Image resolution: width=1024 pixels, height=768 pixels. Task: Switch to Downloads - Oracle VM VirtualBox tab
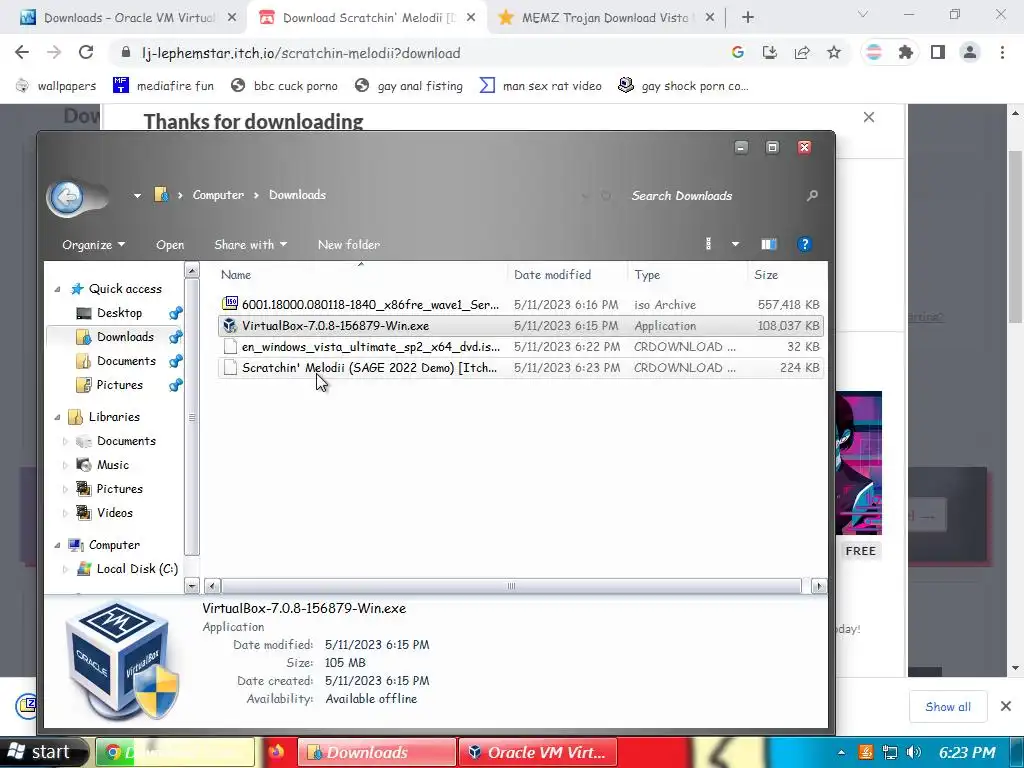point(128,18)
